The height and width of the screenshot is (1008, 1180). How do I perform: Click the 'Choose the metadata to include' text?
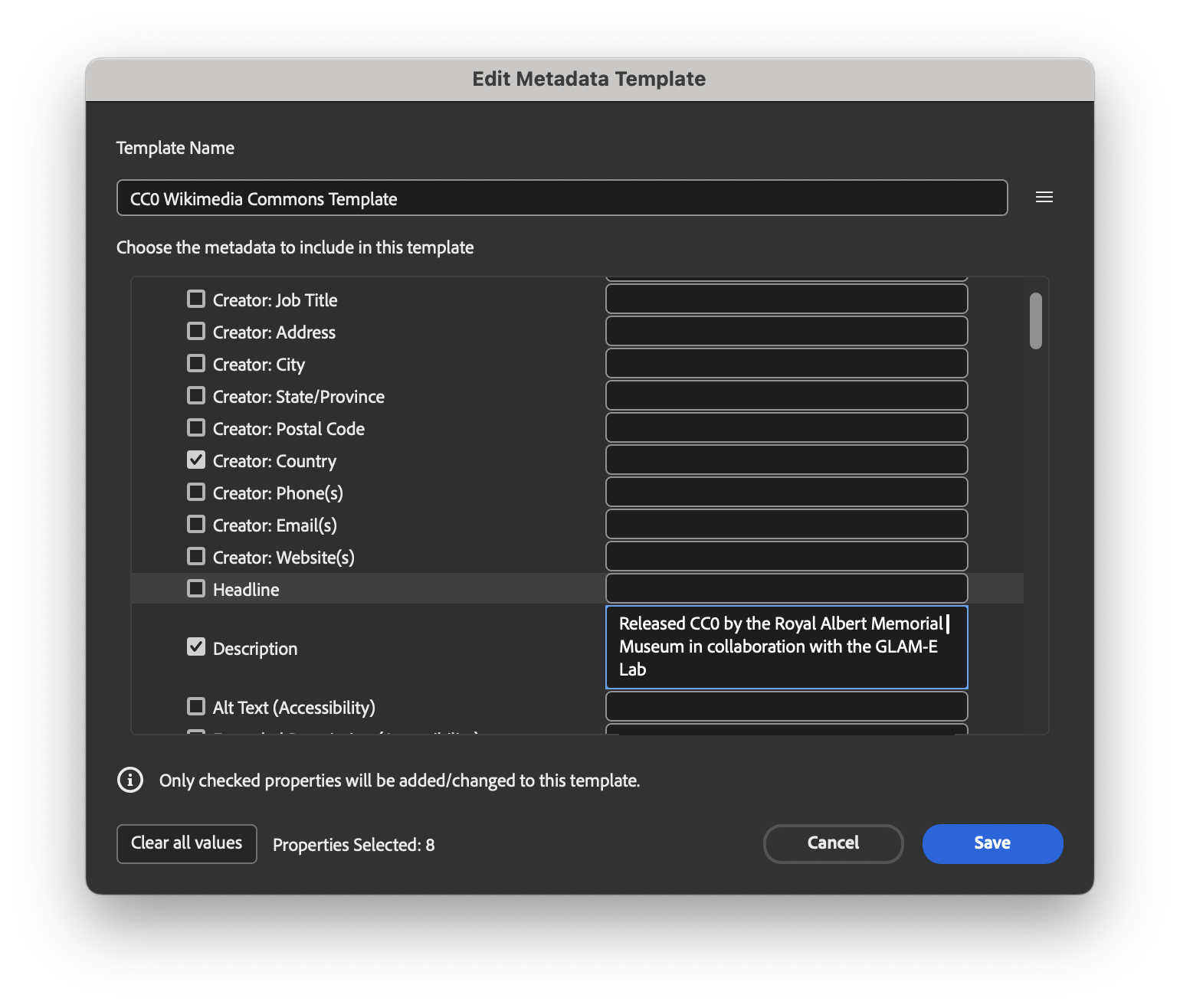pos(295,247)
